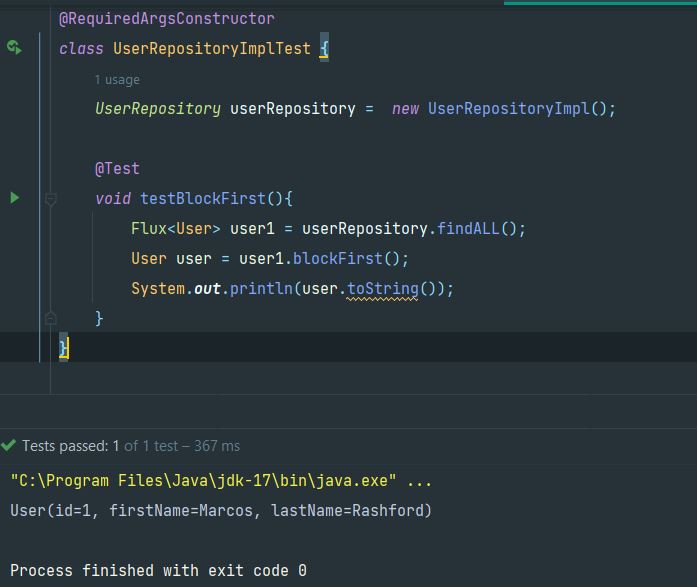The image size is (697, 587).
Task: Click the @RequiredArgsConstructor annotation
Action: click(166, 18)
